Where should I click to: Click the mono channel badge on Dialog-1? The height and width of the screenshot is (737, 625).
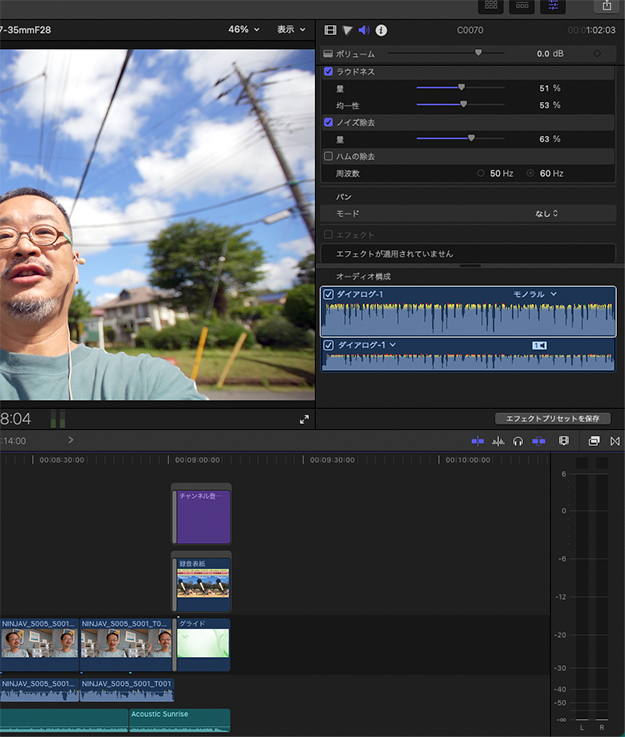[x=539, y=345]
